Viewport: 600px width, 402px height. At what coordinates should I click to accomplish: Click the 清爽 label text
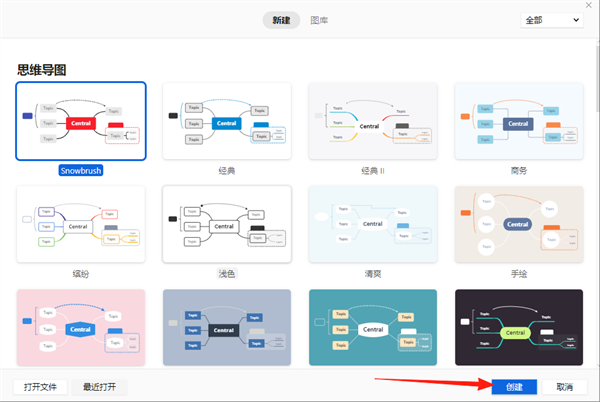[373, 274]
